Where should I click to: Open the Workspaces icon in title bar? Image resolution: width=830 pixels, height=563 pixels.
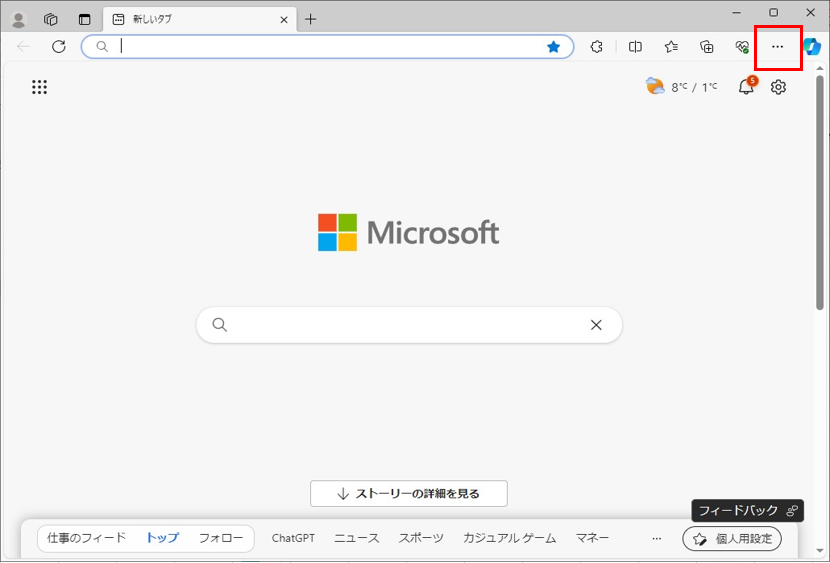pos(51,20)
